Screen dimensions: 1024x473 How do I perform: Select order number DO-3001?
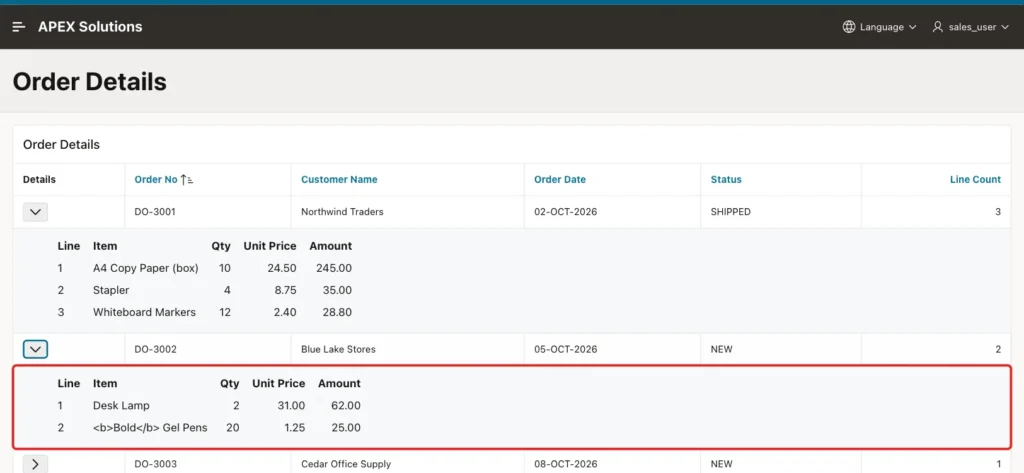[155, 212]
